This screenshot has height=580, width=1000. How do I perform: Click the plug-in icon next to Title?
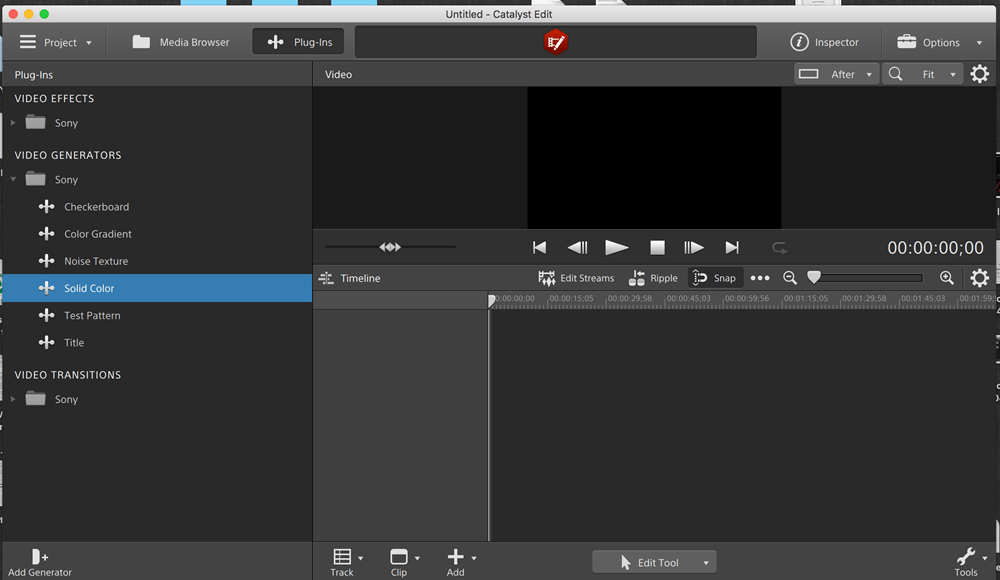click(46, 342)
